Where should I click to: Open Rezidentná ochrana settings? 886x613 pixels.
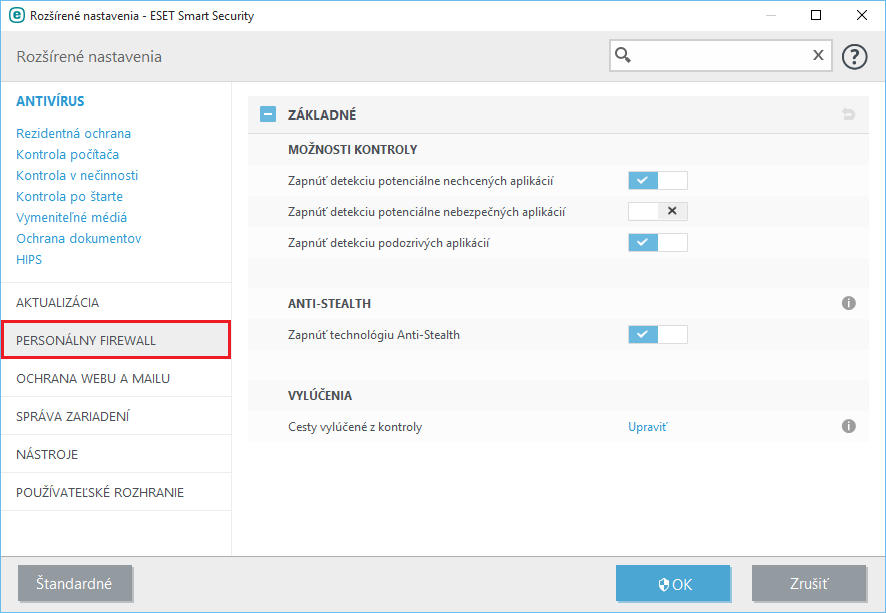73,134
